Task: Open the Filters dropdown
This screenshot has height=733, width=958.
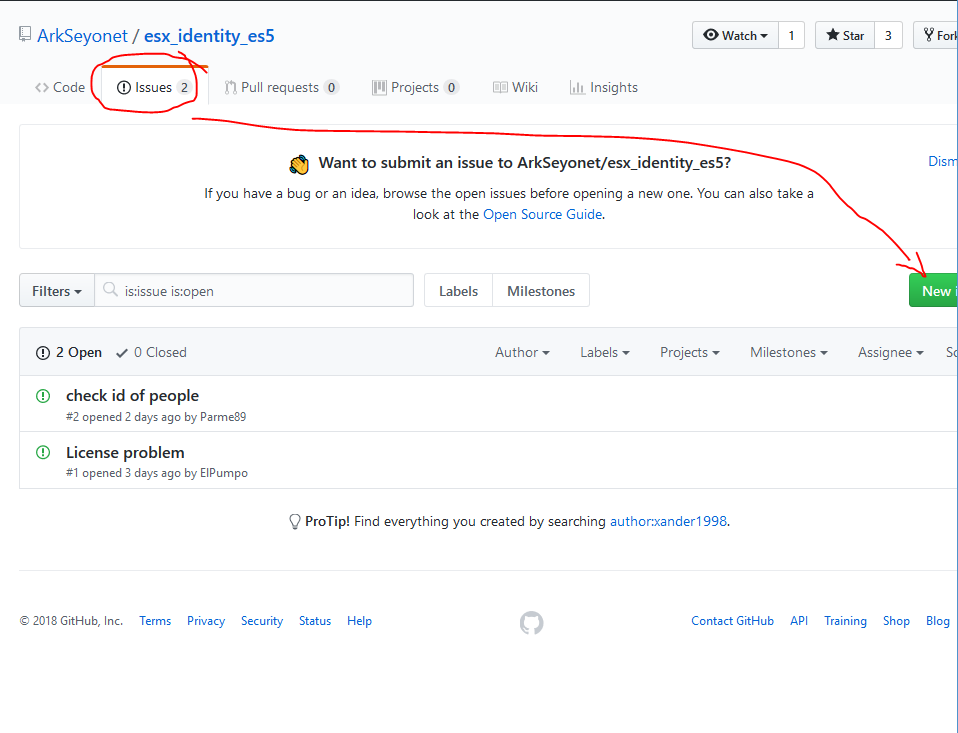Action: 57,291
